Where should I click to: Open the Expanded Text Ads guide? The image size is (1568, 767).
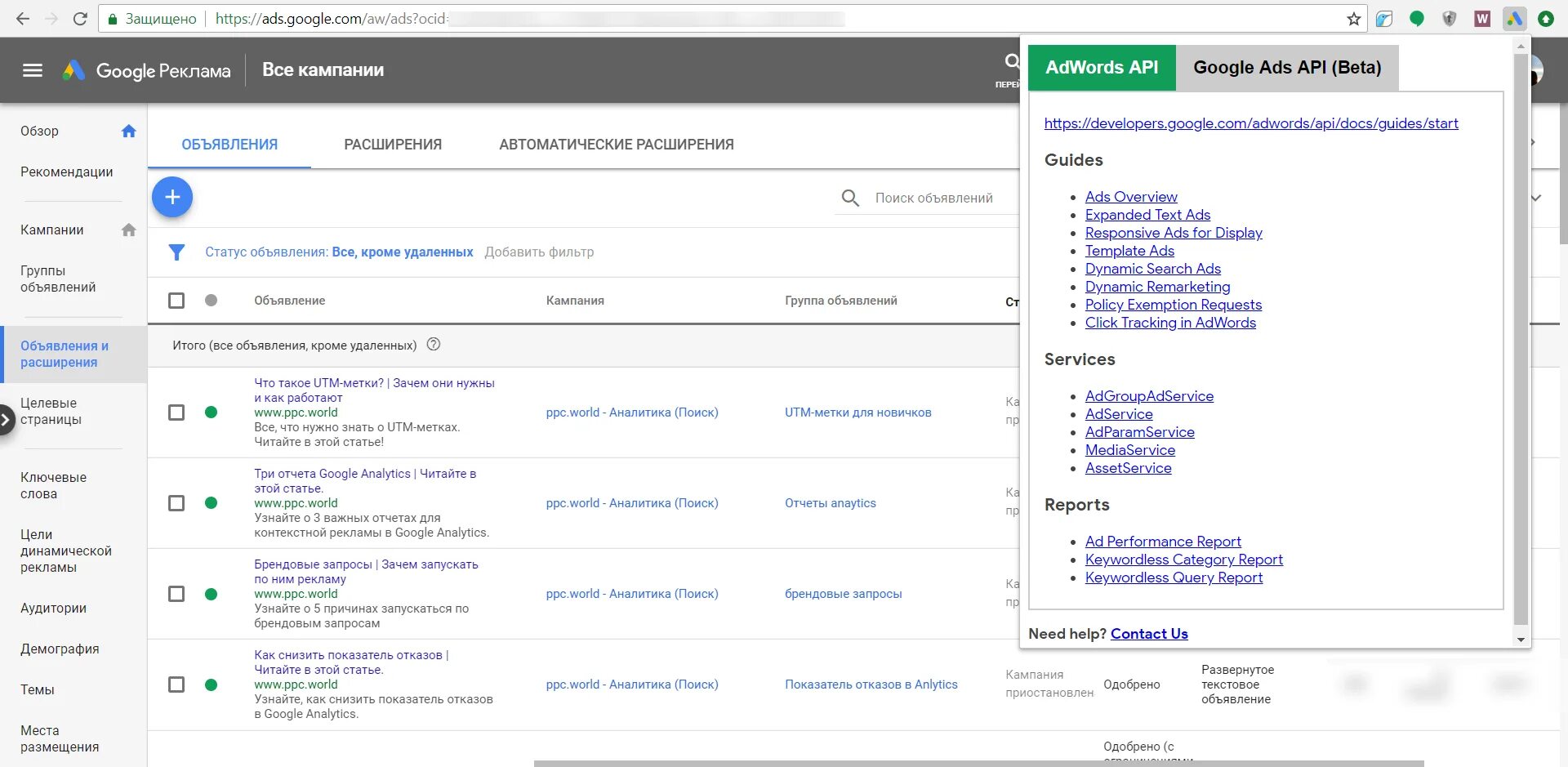pos(1147,215)
